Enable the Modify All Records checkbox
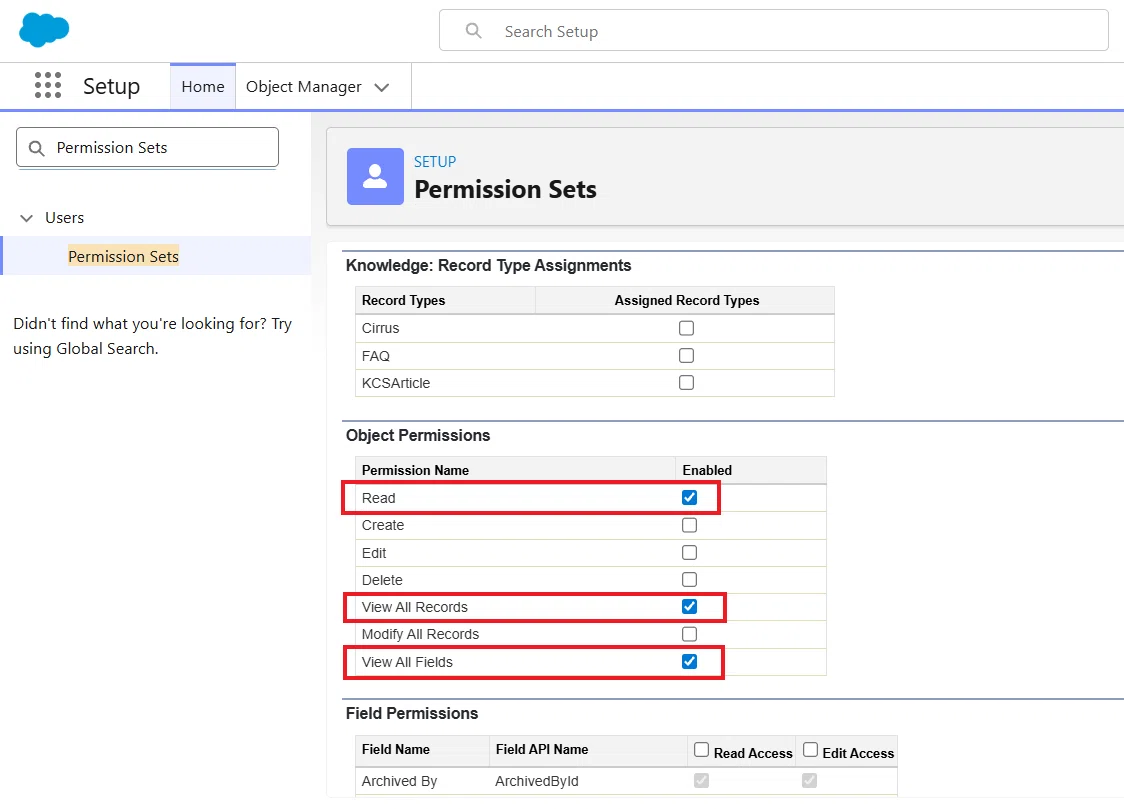 pyautogui.click(x=689, y=634)
